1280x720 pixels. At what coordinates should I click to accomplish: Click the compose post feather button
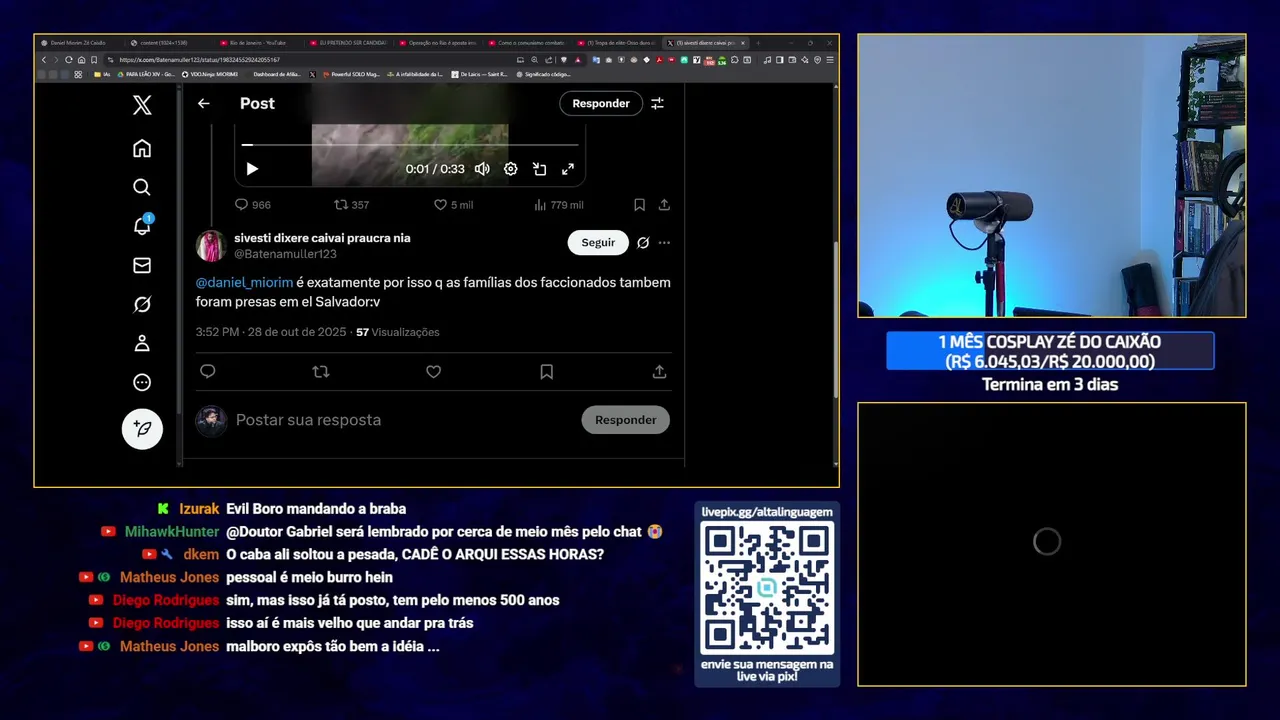[x=142, y=429]
